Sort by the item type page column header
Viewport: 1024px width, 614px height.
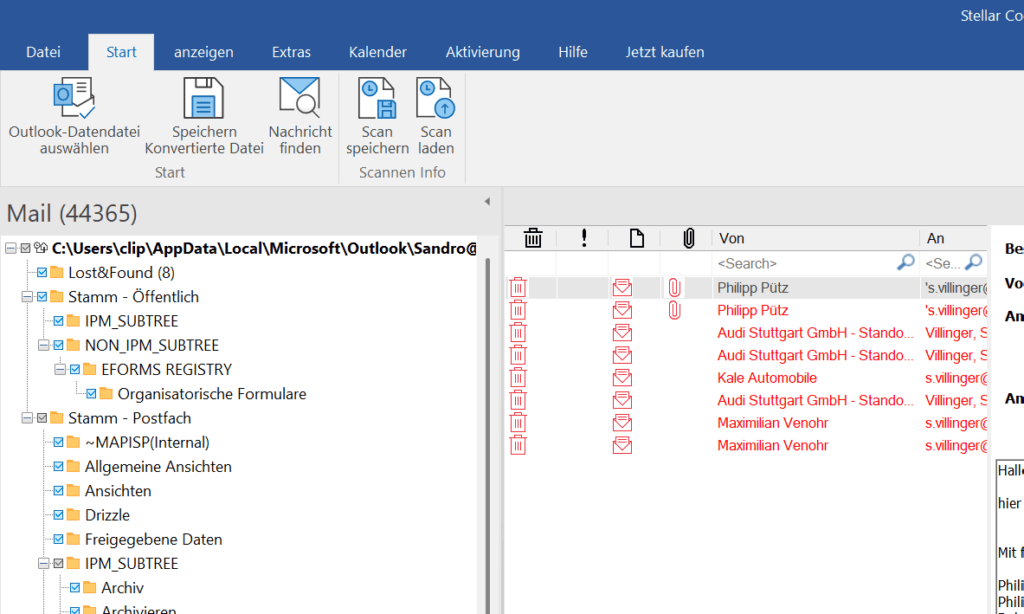point(637,238)
